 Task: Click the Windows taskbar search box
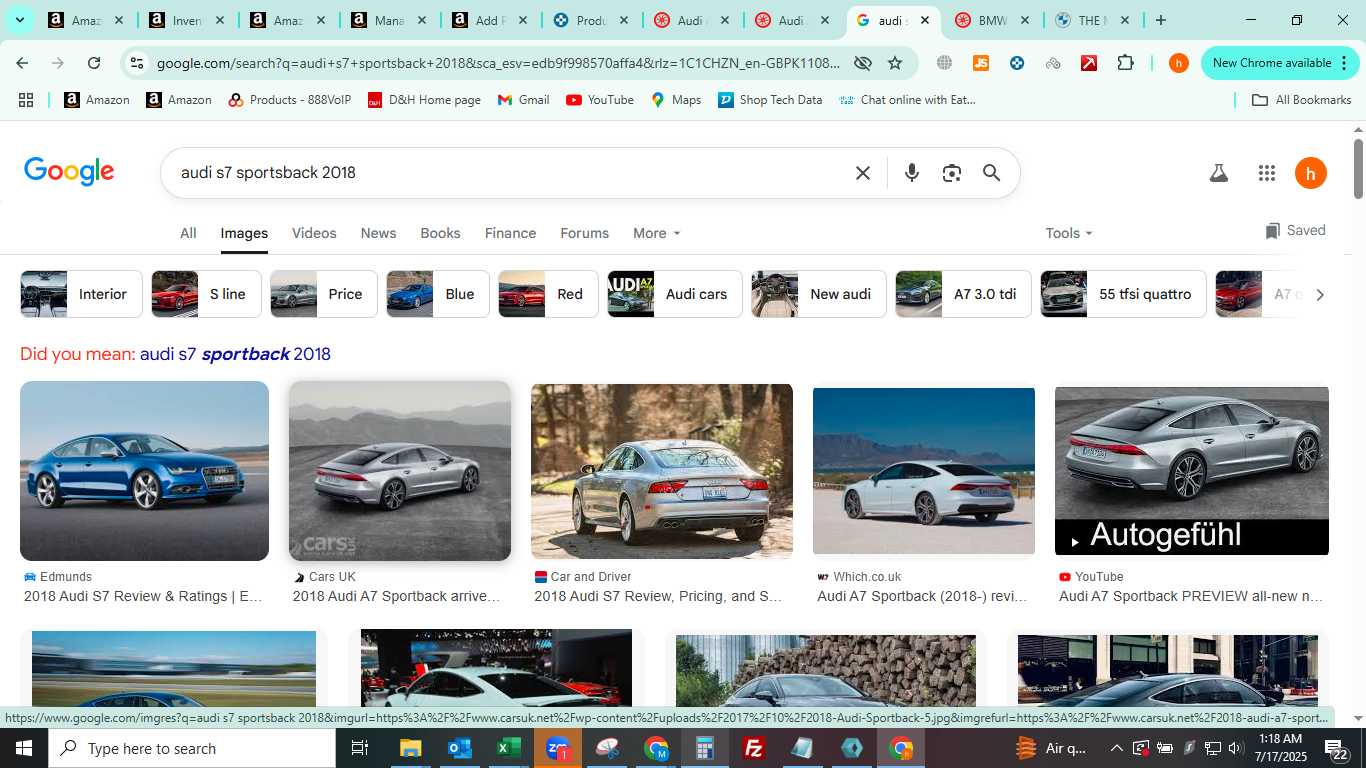[192, 748]
